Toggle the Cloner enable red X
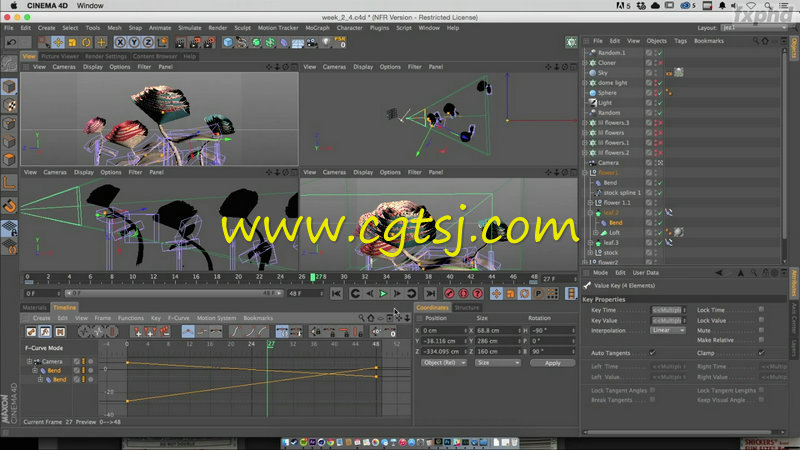800x450 pixels. point(661,63)
